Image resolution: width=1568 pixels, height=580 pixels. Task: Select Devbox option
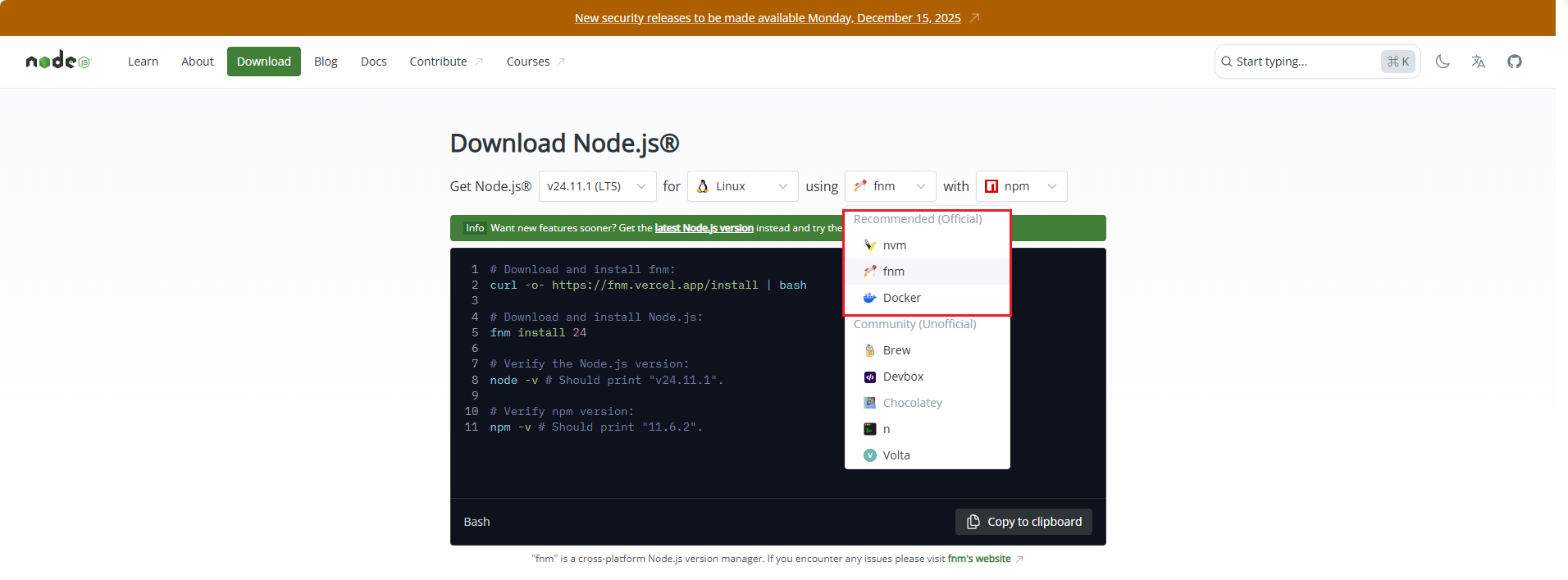928,377
